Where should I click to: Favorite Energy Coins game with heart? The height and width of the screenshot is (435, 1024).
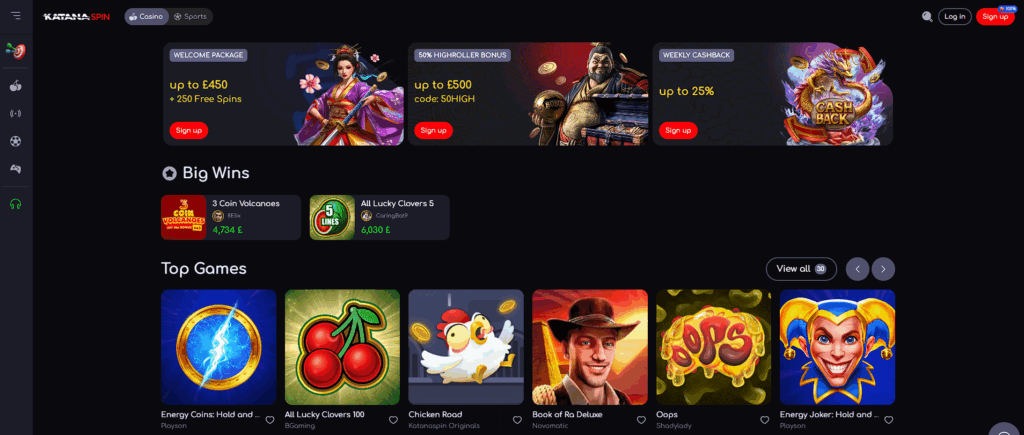click(270, 420)
